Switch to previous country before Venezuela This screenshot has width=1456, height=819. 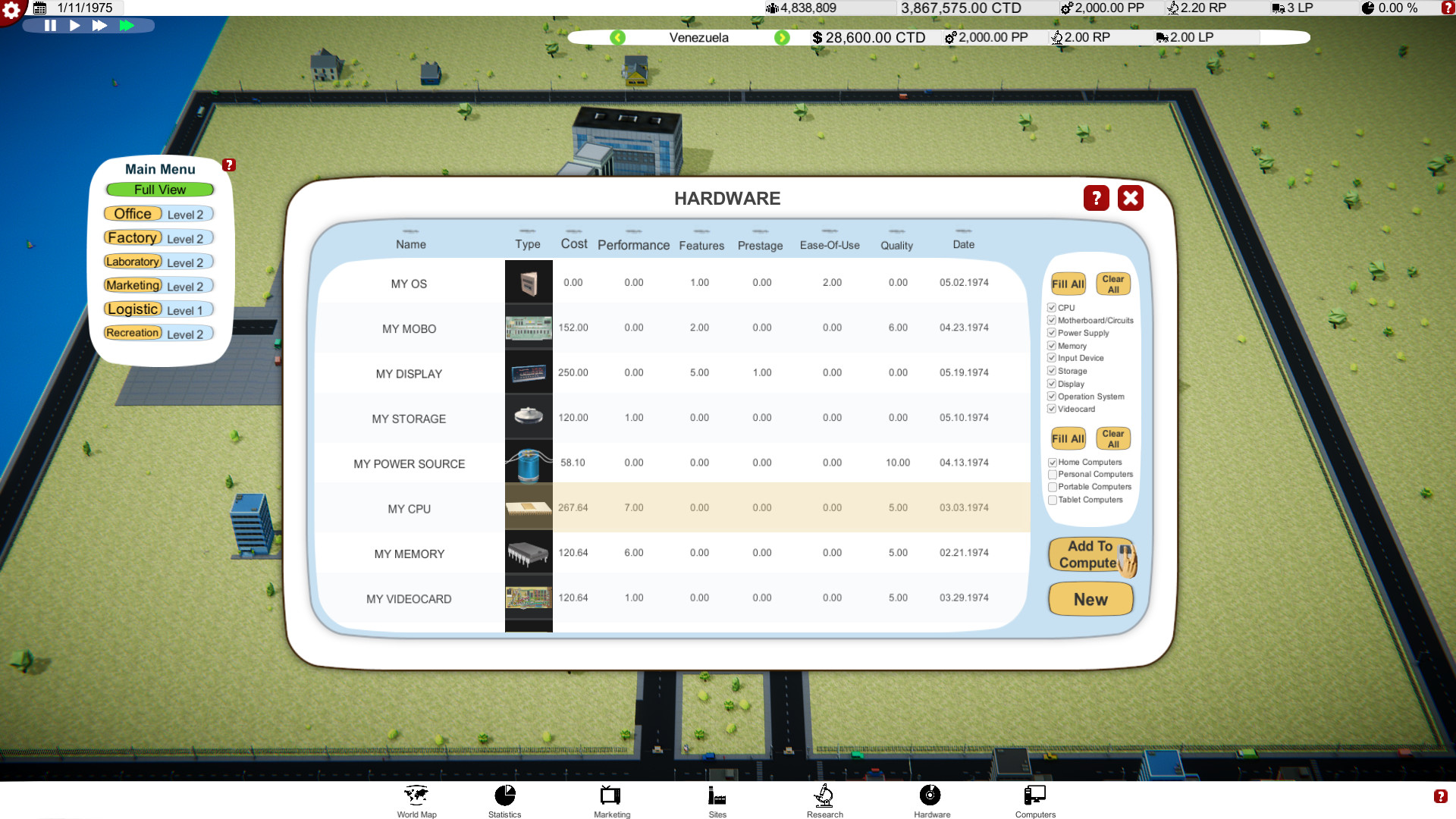pyautogui.click(x=618, y=38)
